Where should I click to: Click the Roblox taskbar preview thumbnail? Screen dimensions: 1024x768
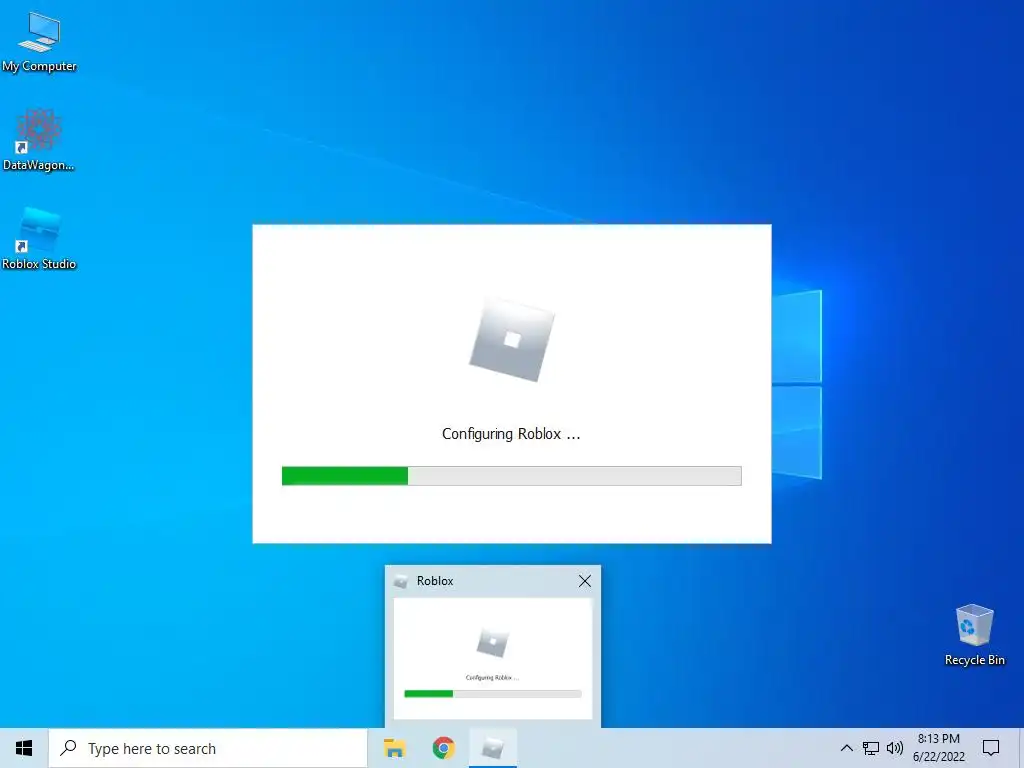[x=492, y=658]
